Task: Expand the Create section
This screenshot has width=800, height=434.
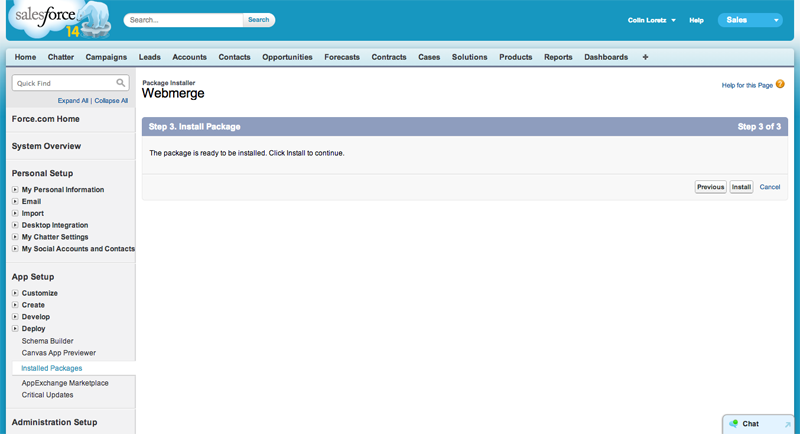Action: click(x=15, y=305)
